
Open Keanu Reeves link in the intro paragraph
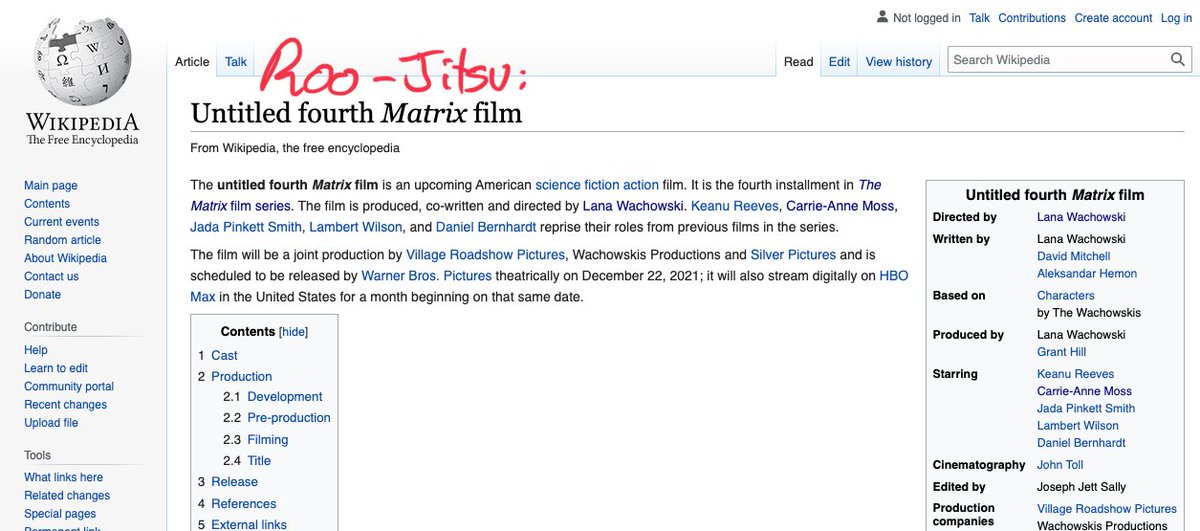click(x=735, y=206)
